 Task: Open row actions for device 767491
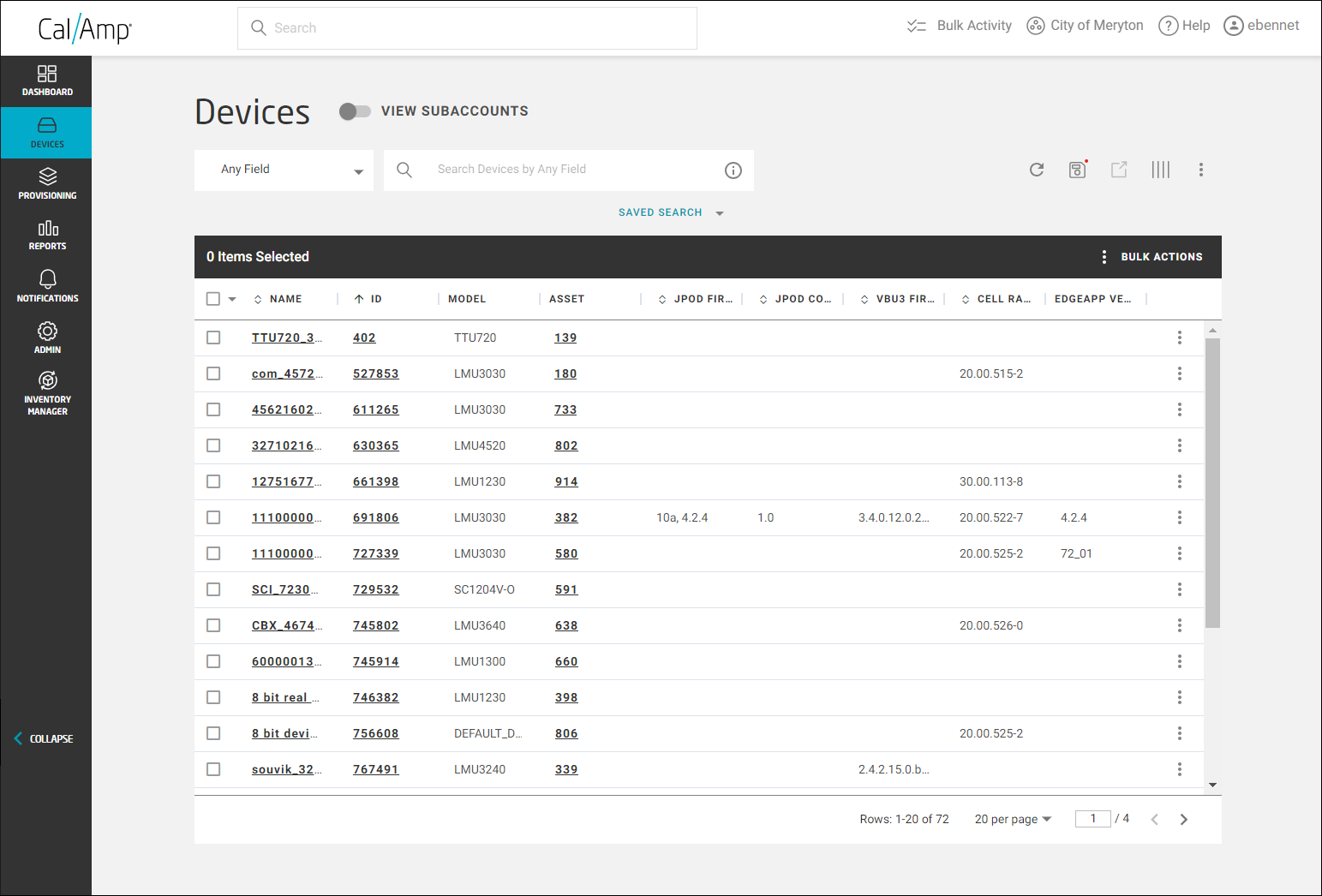[x=1180, y=769]
